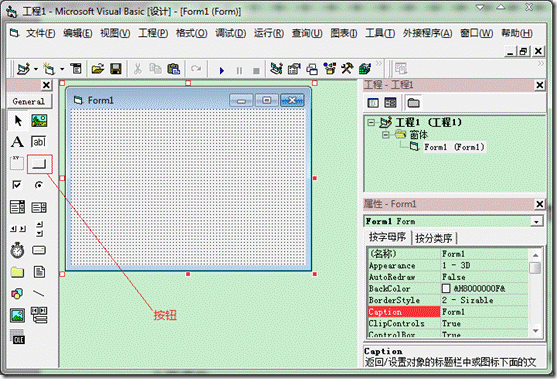Image resolution: width=557 pixels, height=379 pixels.
Task: Collapse the 窗体 folder tree node
Action: pyautogui.click(x=385, y=135)
